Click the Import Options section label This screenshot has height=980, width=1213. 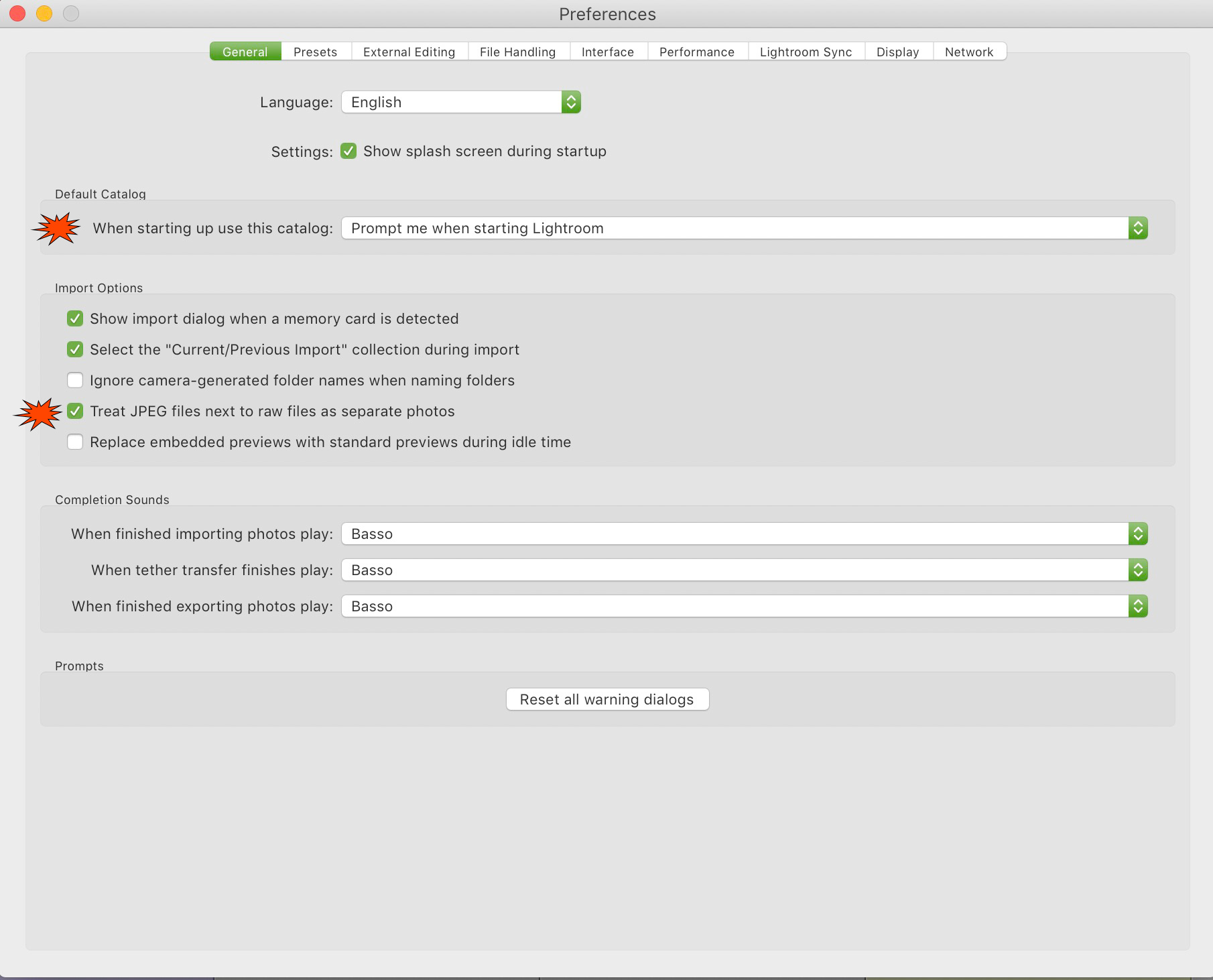coord(99,288)
